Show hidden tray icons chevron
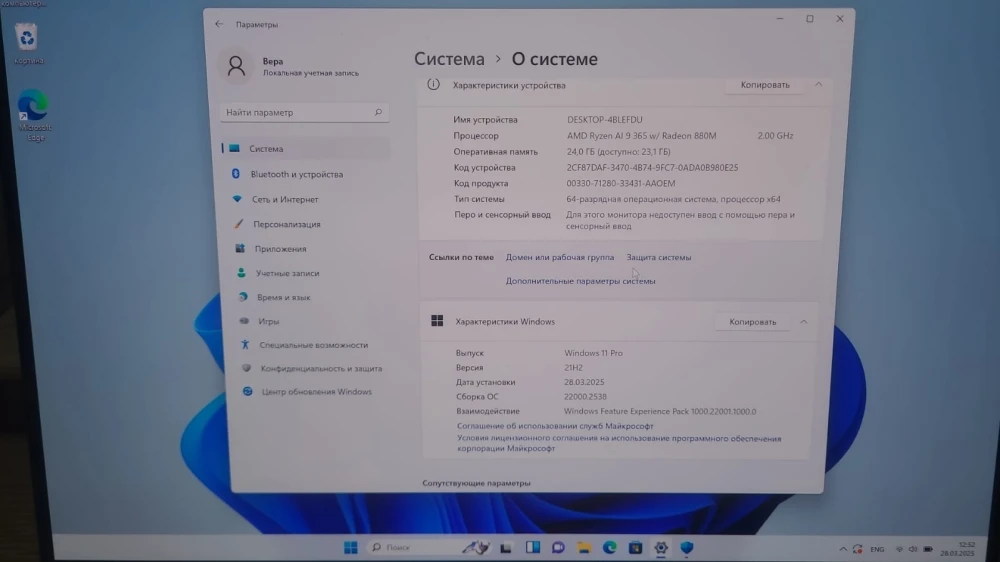 843,549
